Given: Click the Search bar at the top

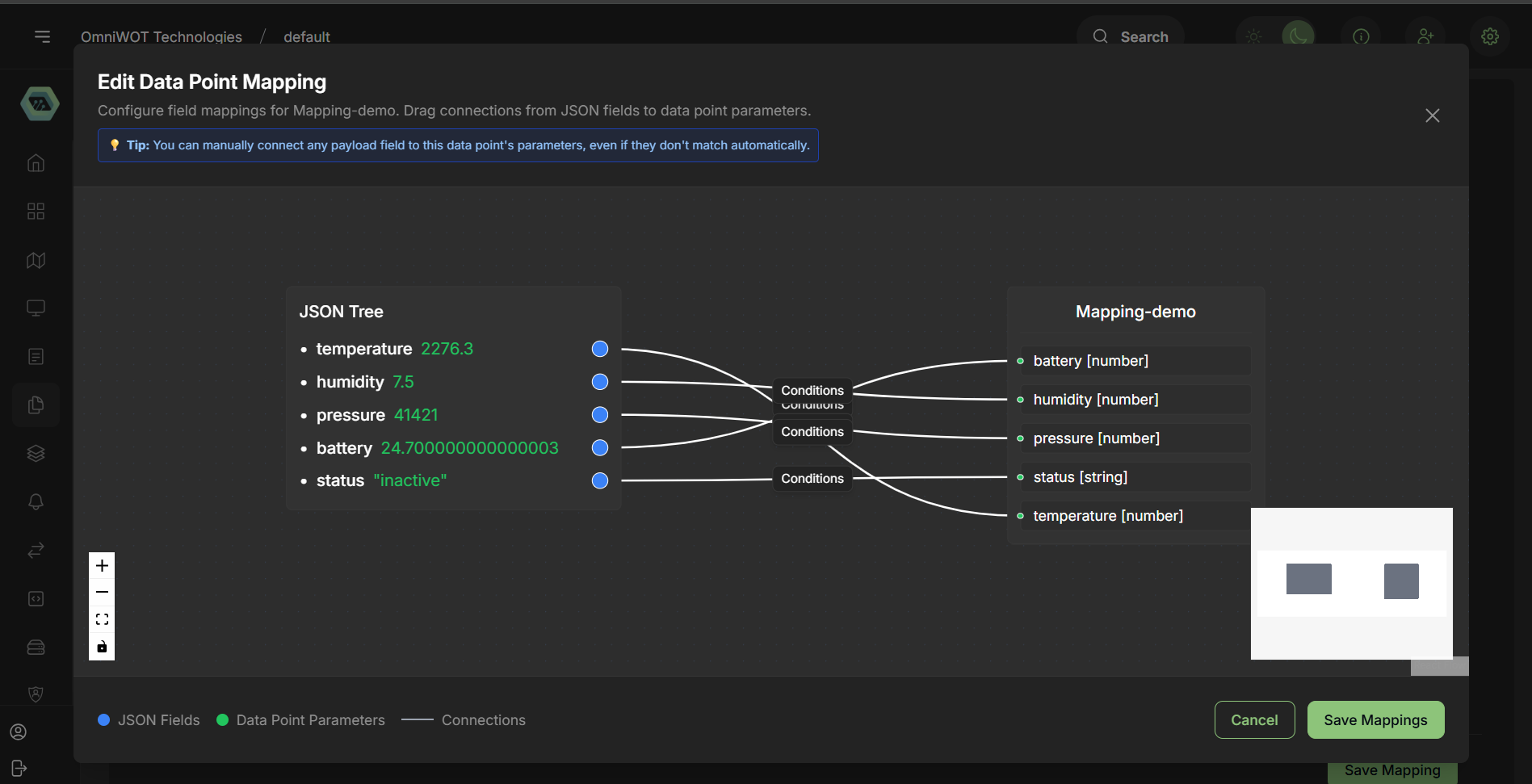Looking at the screenshot, I should coord(1131,36).
